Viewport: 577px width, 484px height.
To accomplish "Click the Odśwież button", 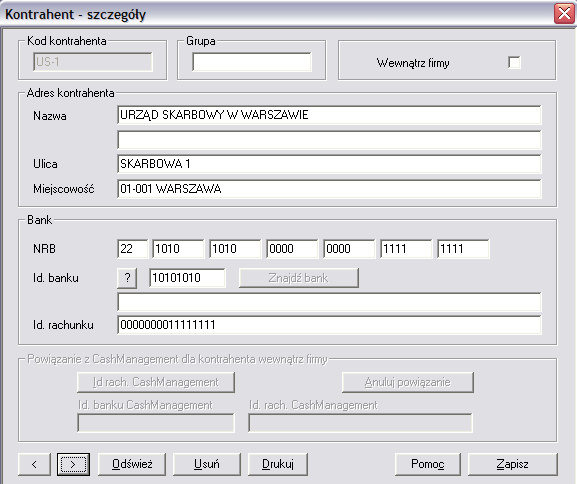I will click(132, 464).
